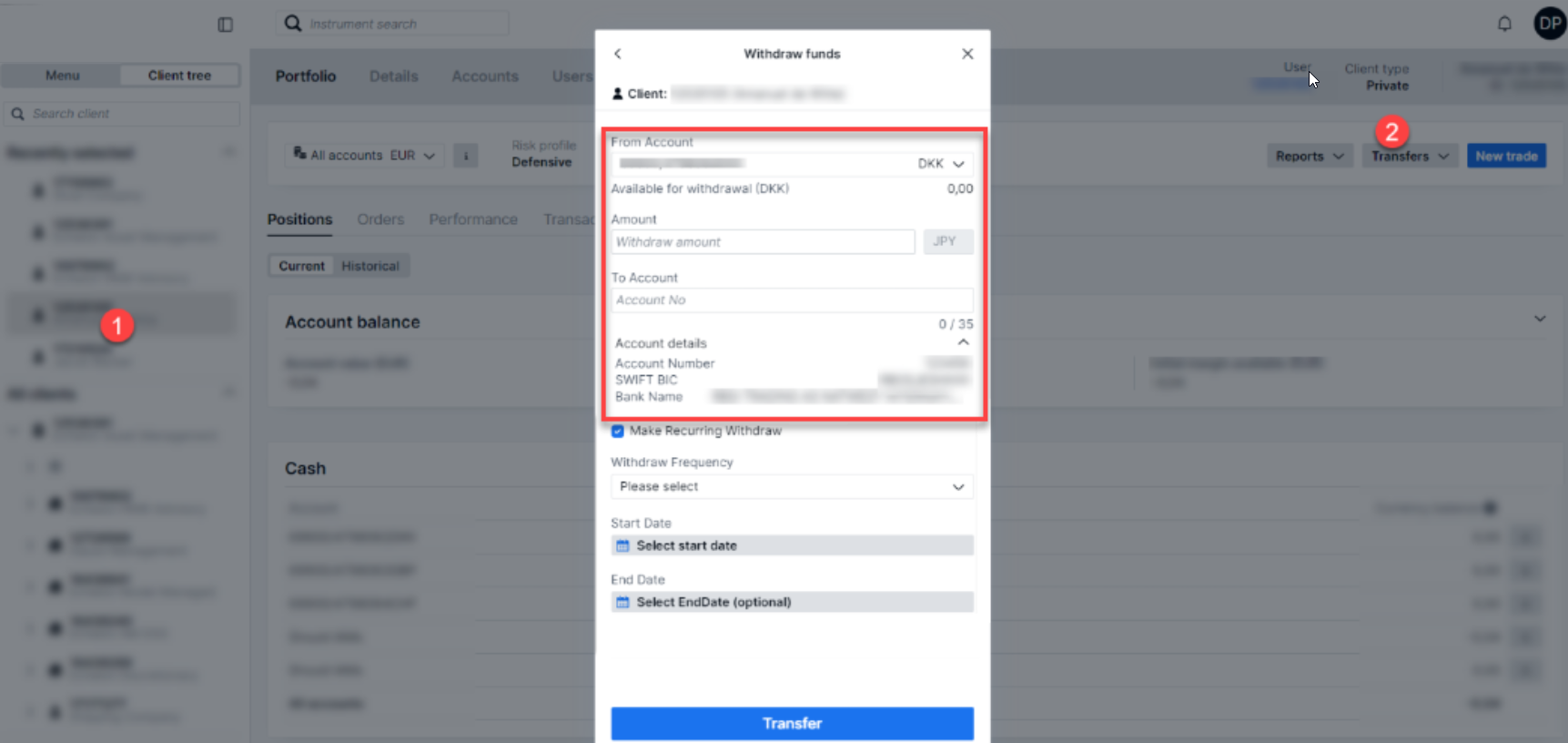The image size is (1568, 743).
Task: Click the calendar icon for End Date
Action: [x=623, y=602]
